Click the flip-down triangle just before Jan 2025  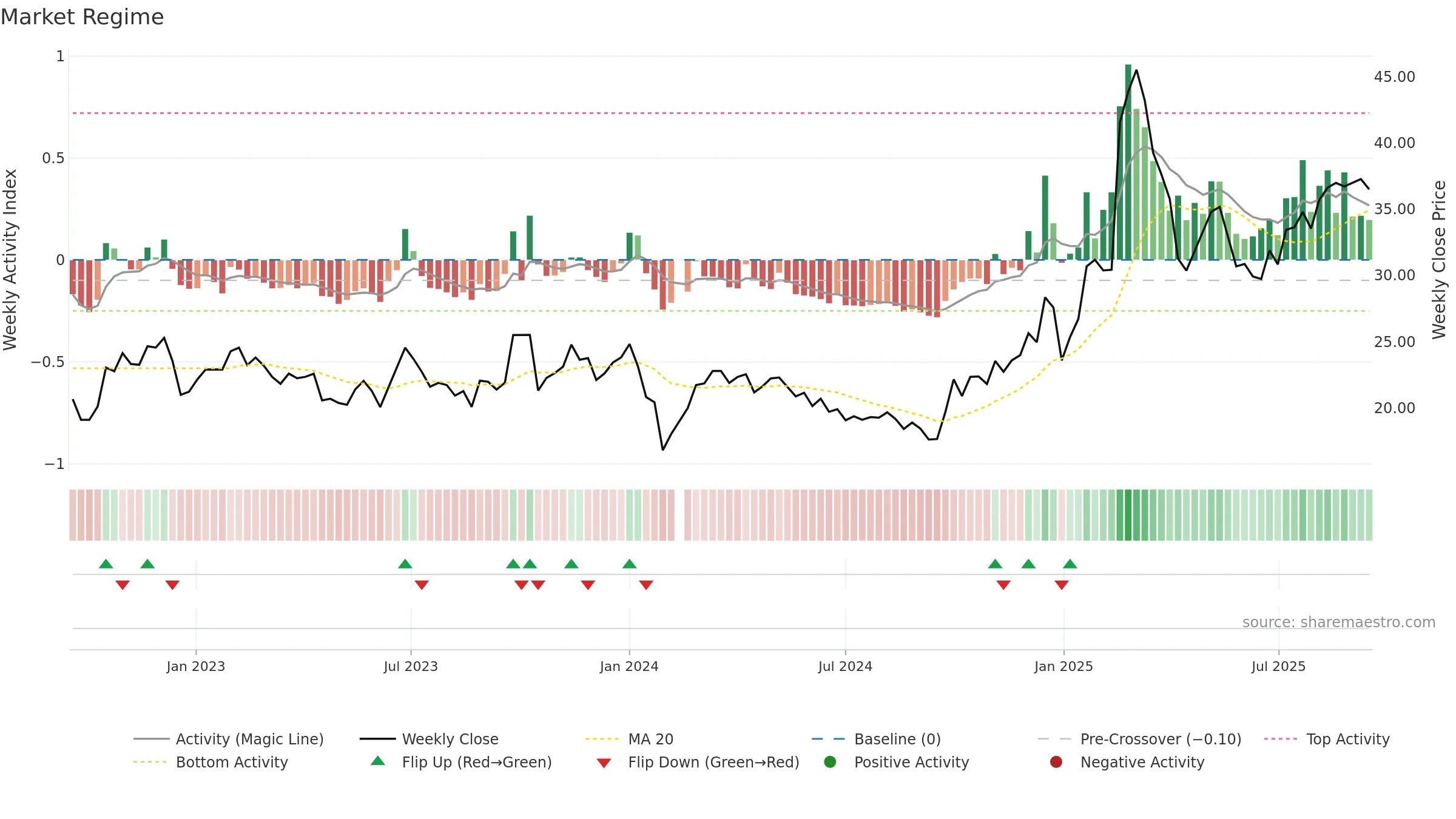[x=1061, y=585]
